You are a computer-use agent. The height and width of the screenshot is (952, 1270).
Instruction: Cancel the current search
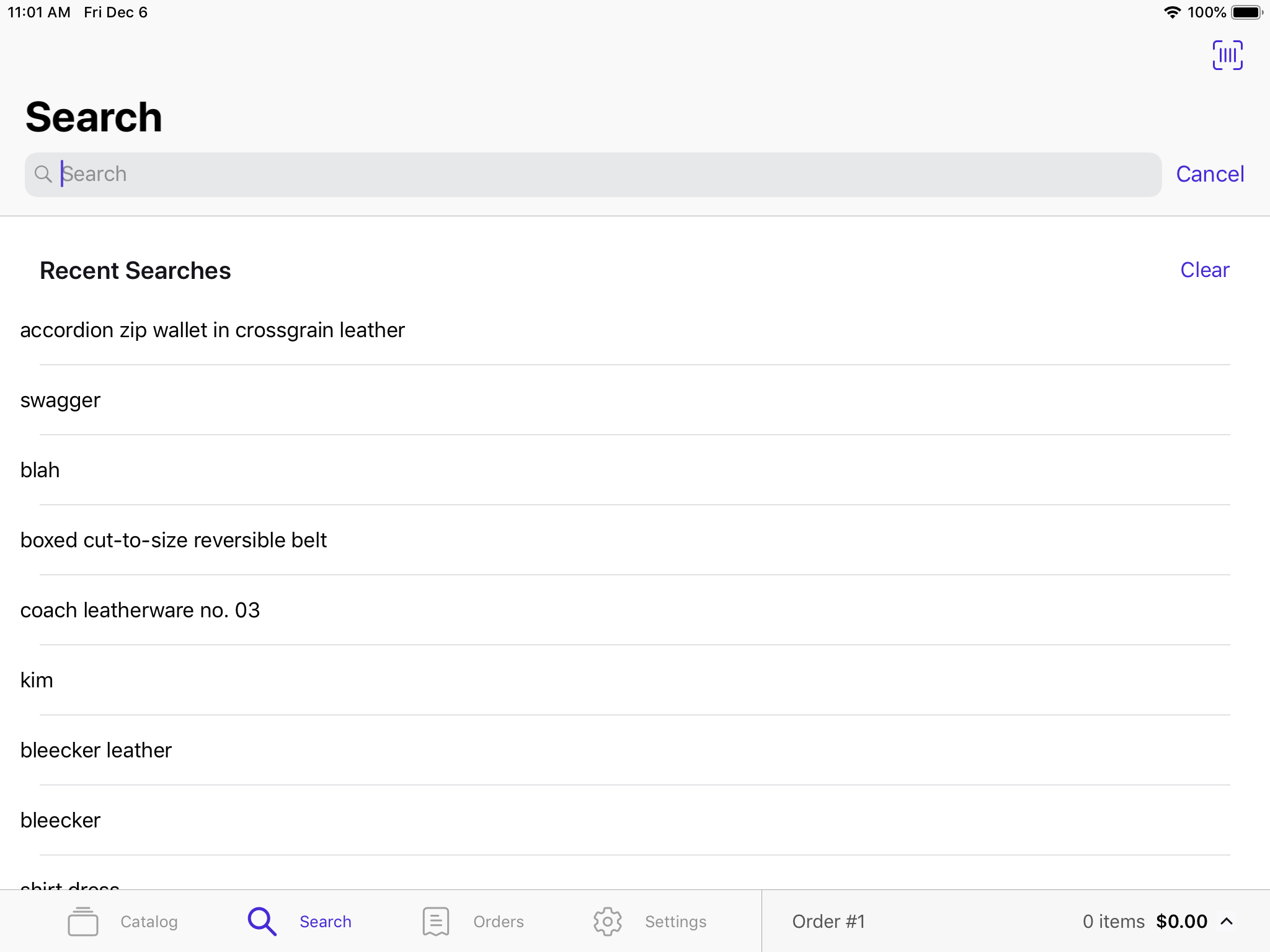tap(1210, 174)
